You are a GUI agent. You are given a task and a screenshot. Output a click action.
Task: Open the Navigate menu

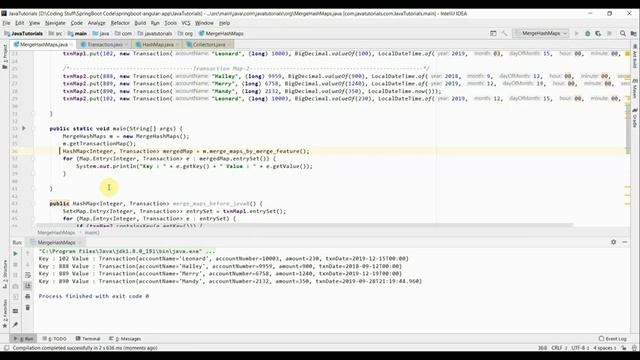pyautogui.click(x=55, y=23)
